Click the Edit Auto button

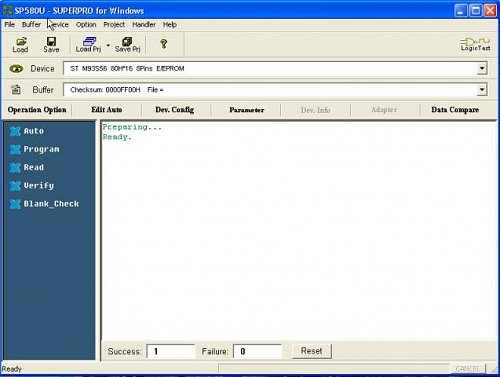[x=107, y=110]
